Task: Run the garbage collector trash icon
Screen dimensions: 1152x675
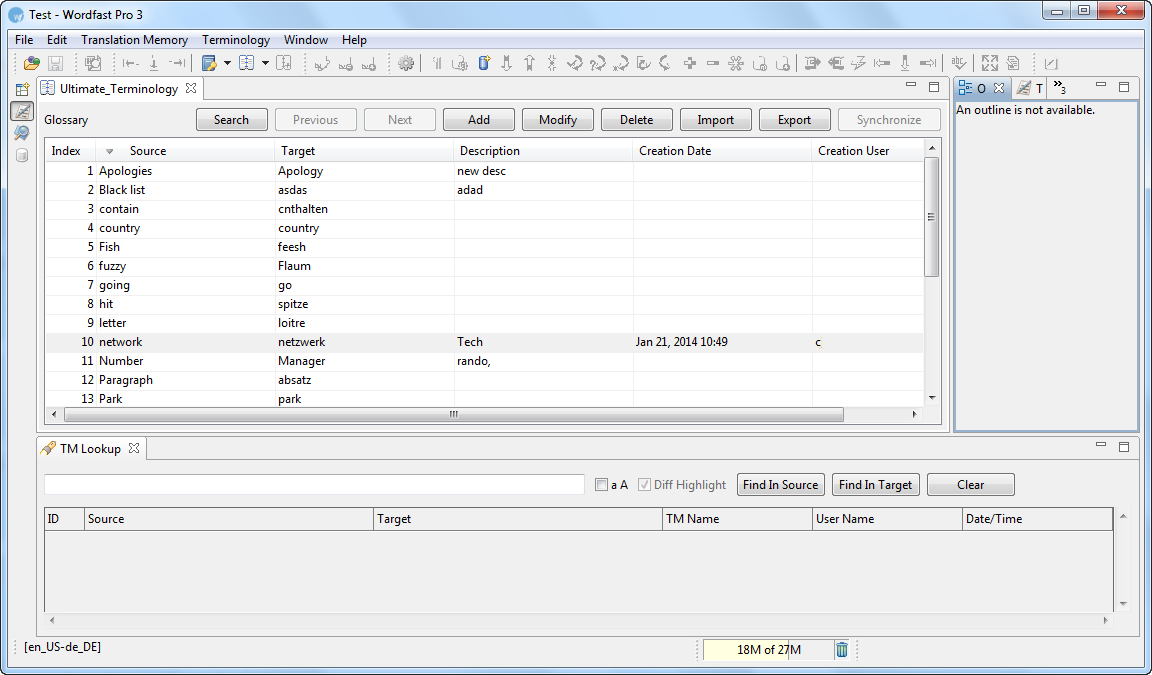Action: coord(842,649)
